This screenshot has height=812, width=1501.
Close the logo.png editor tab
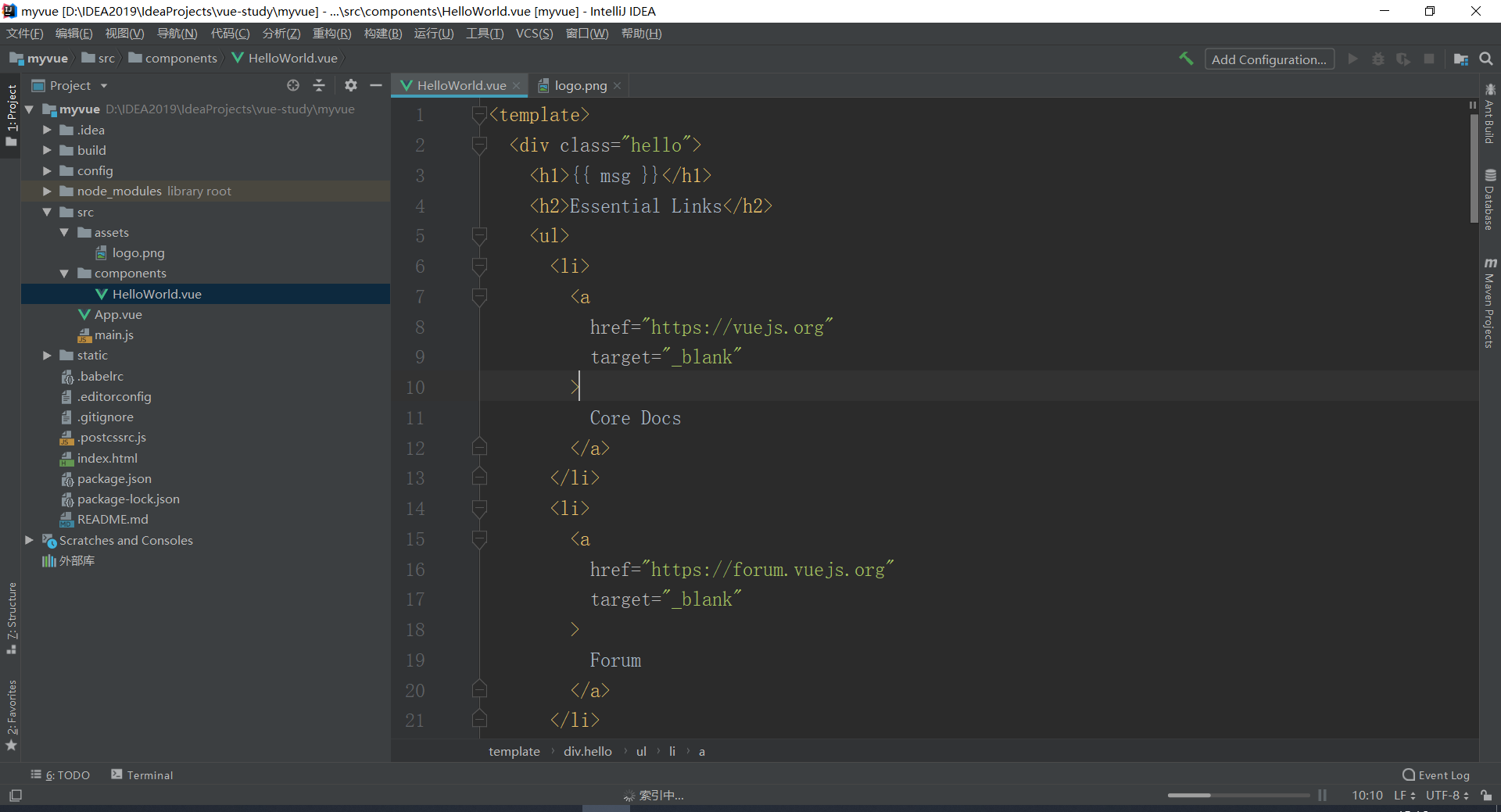click(x=618, y=86)
